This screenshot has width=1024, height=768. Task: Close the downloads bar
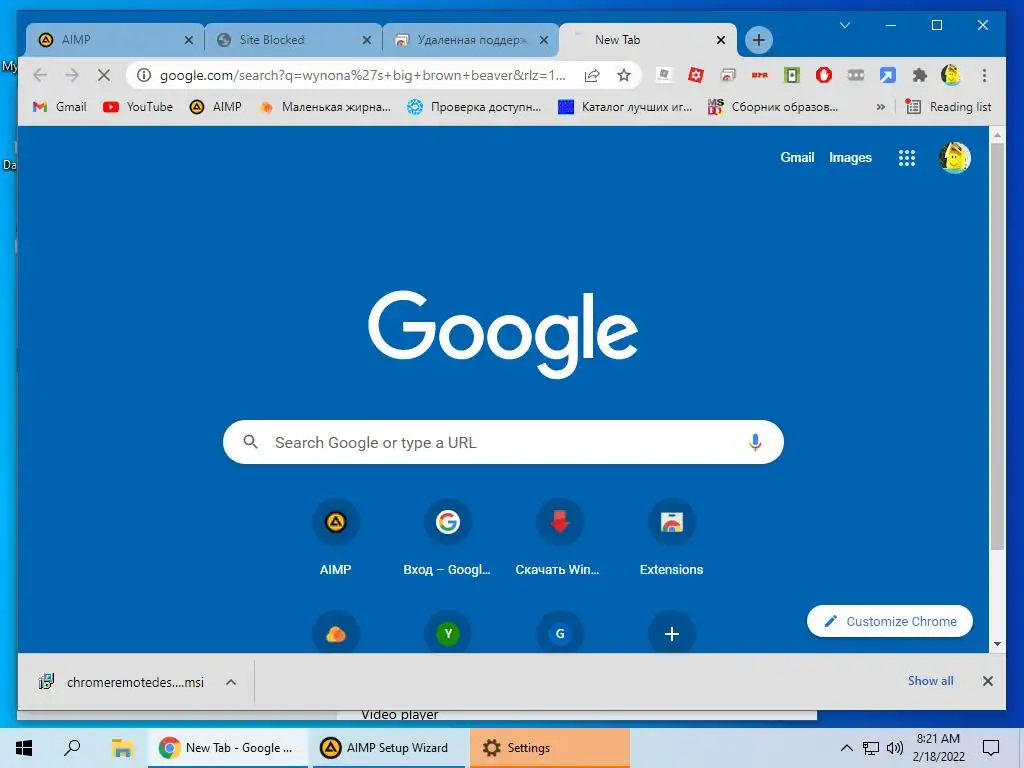pos(987,681)
